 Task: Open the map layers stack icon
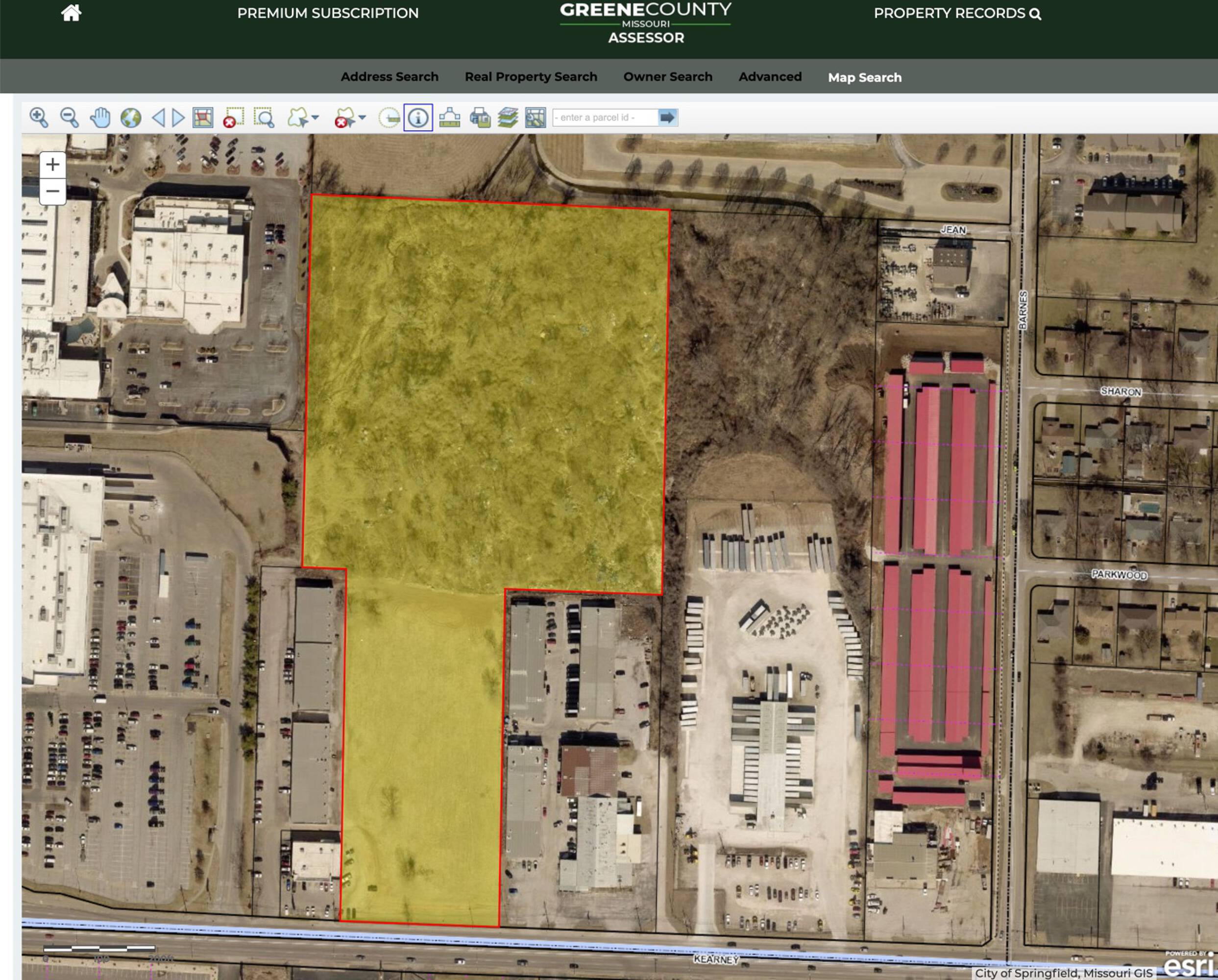507,118
